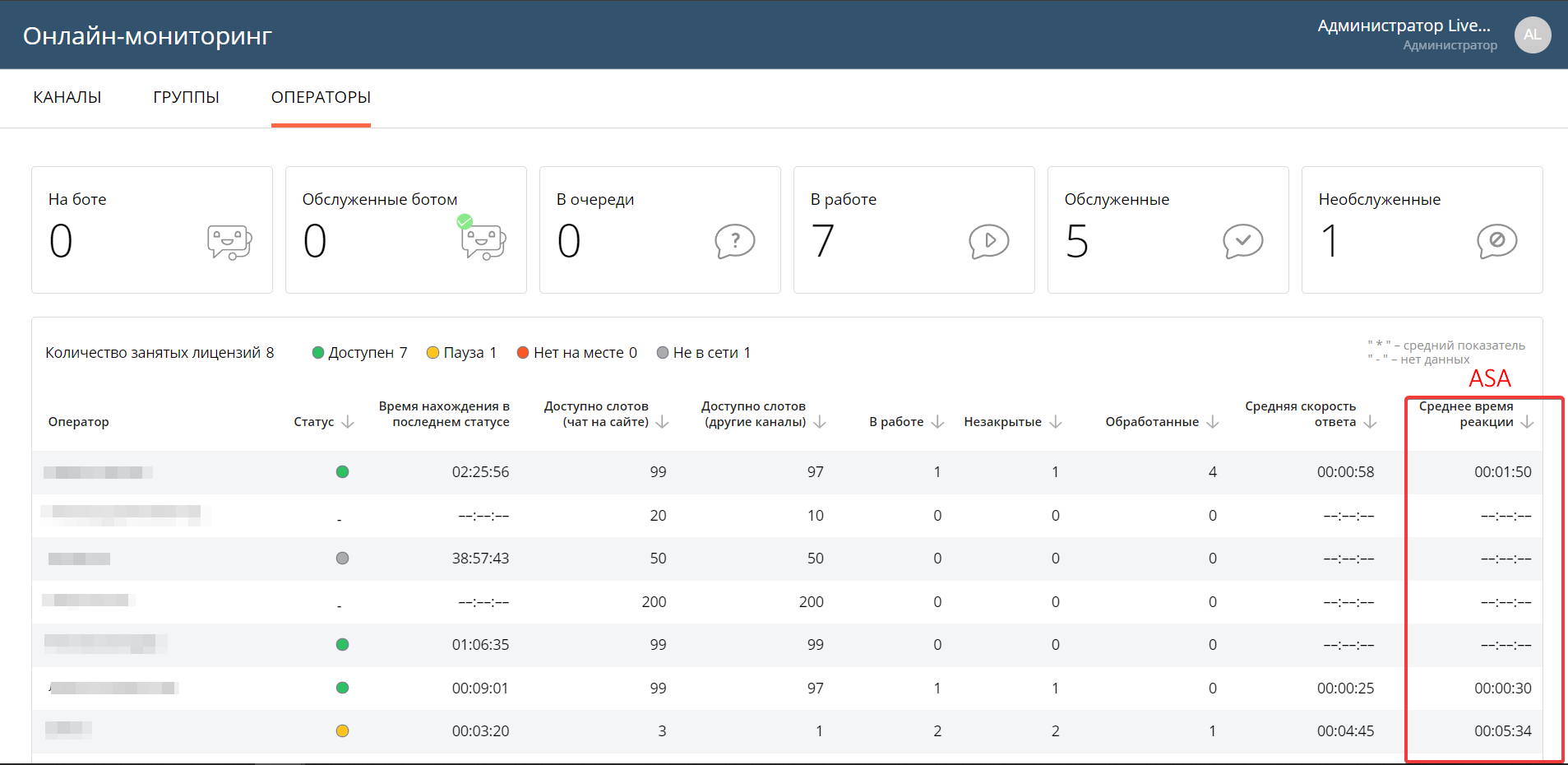The width and height of the screenshot is (1568, 765).
Task: Open the Администратор Live profile name
Action: [1404, 25]
